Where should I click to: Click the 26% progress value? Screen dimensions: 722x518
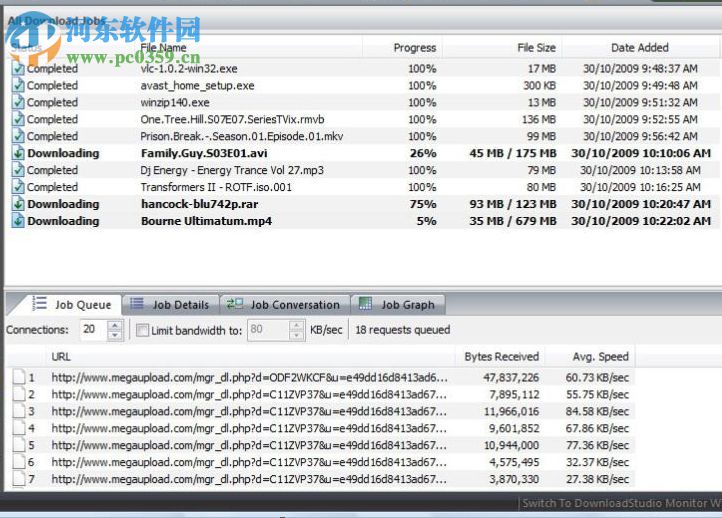tap(423, 153)
